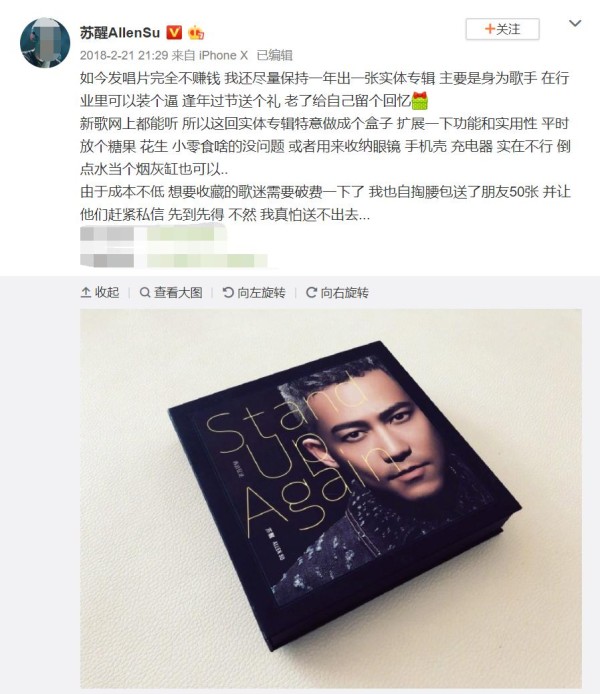Rotate image right with 向右旋转

coord(337,293)
